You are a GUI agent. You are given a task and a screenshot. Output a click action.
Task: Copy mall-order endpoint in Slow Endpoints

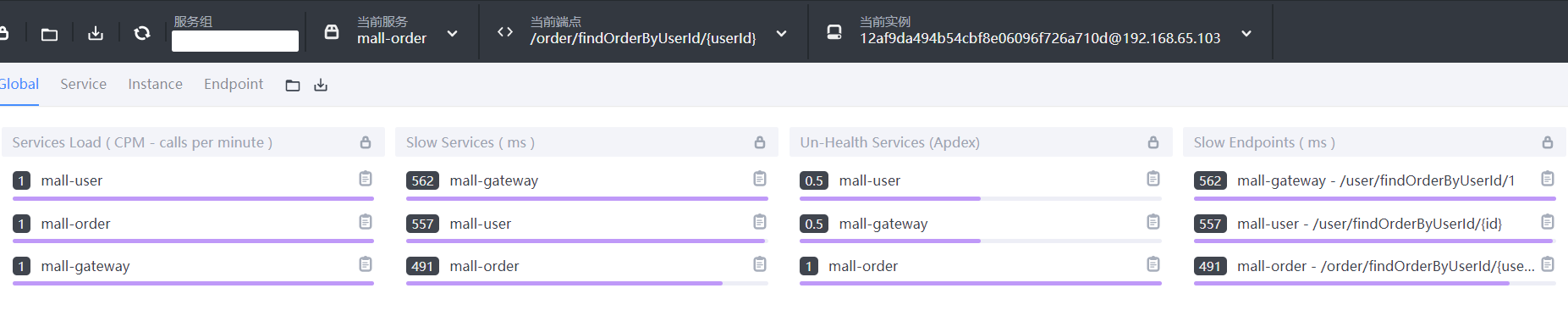tap(1548, 264)
